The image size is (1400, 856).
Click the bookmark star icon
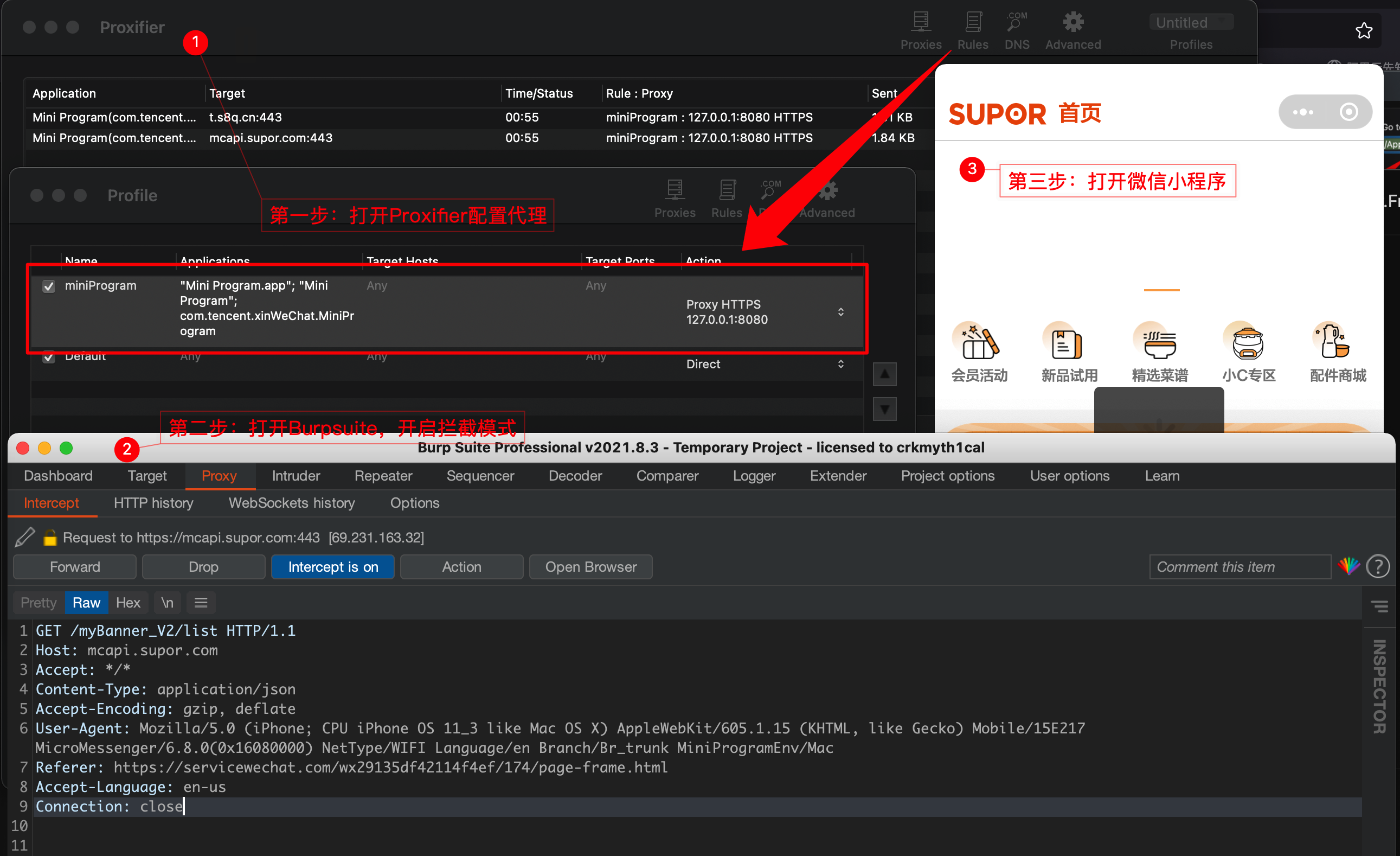tap(1364, 30)
